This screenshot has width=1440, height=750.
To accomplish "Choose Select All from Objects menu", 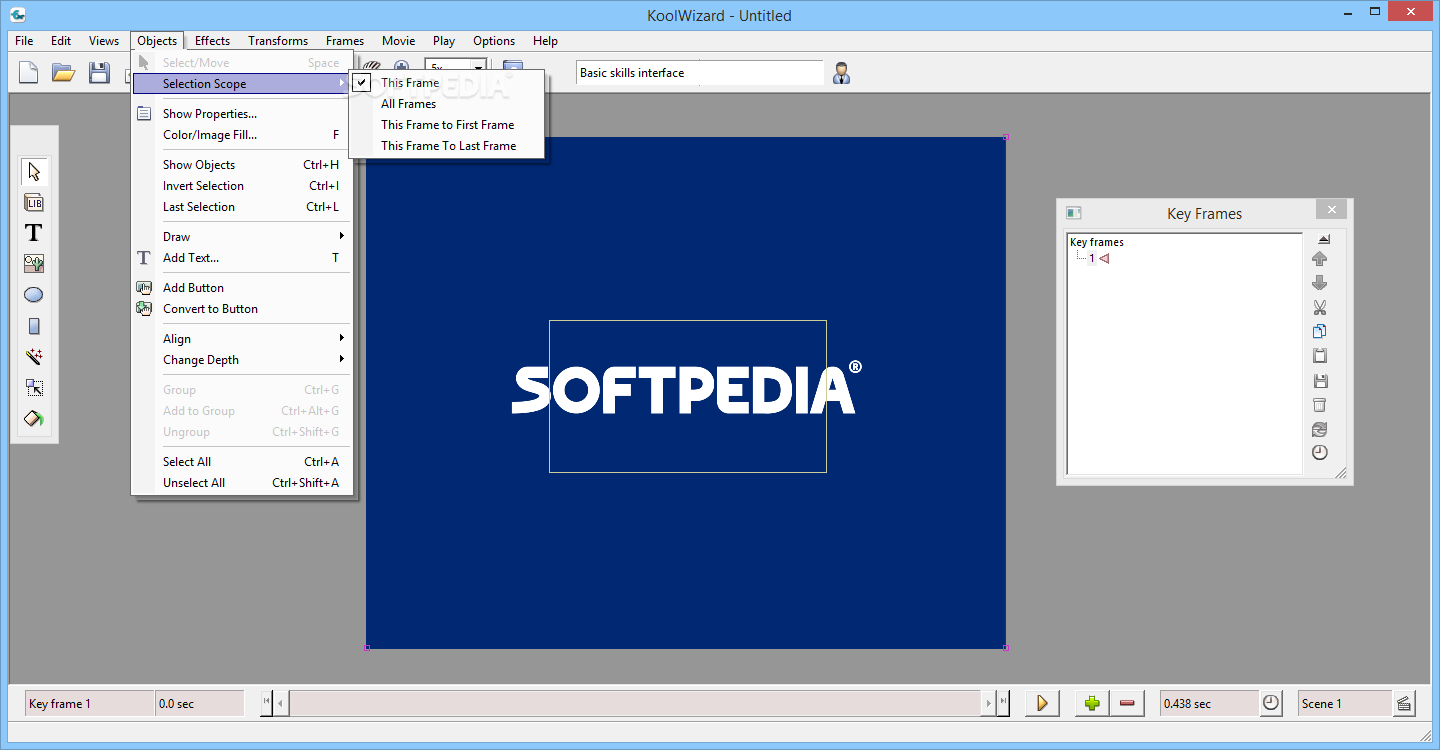I will click(241, 462).
